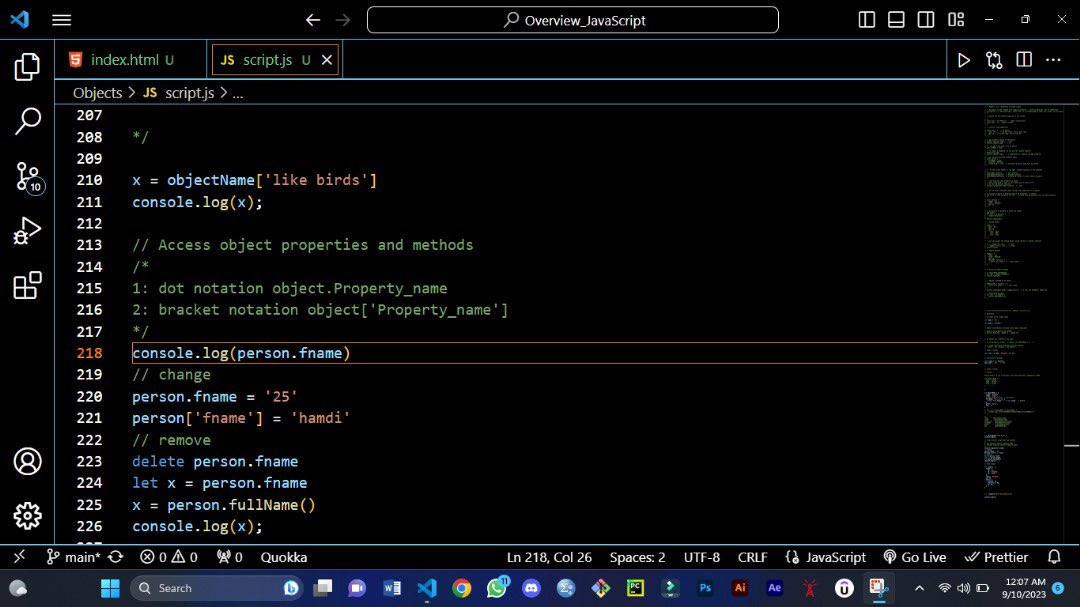Screen dimensions: 1080x607
Task: Click the main* branch in status bar
Action: click(74, 557)
